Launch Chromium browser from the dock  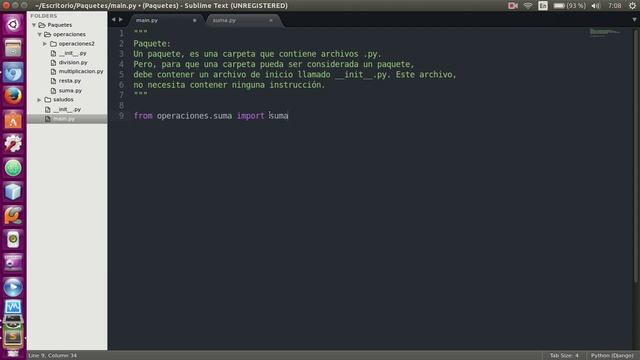pyautogui.click(x=13, y=72)
